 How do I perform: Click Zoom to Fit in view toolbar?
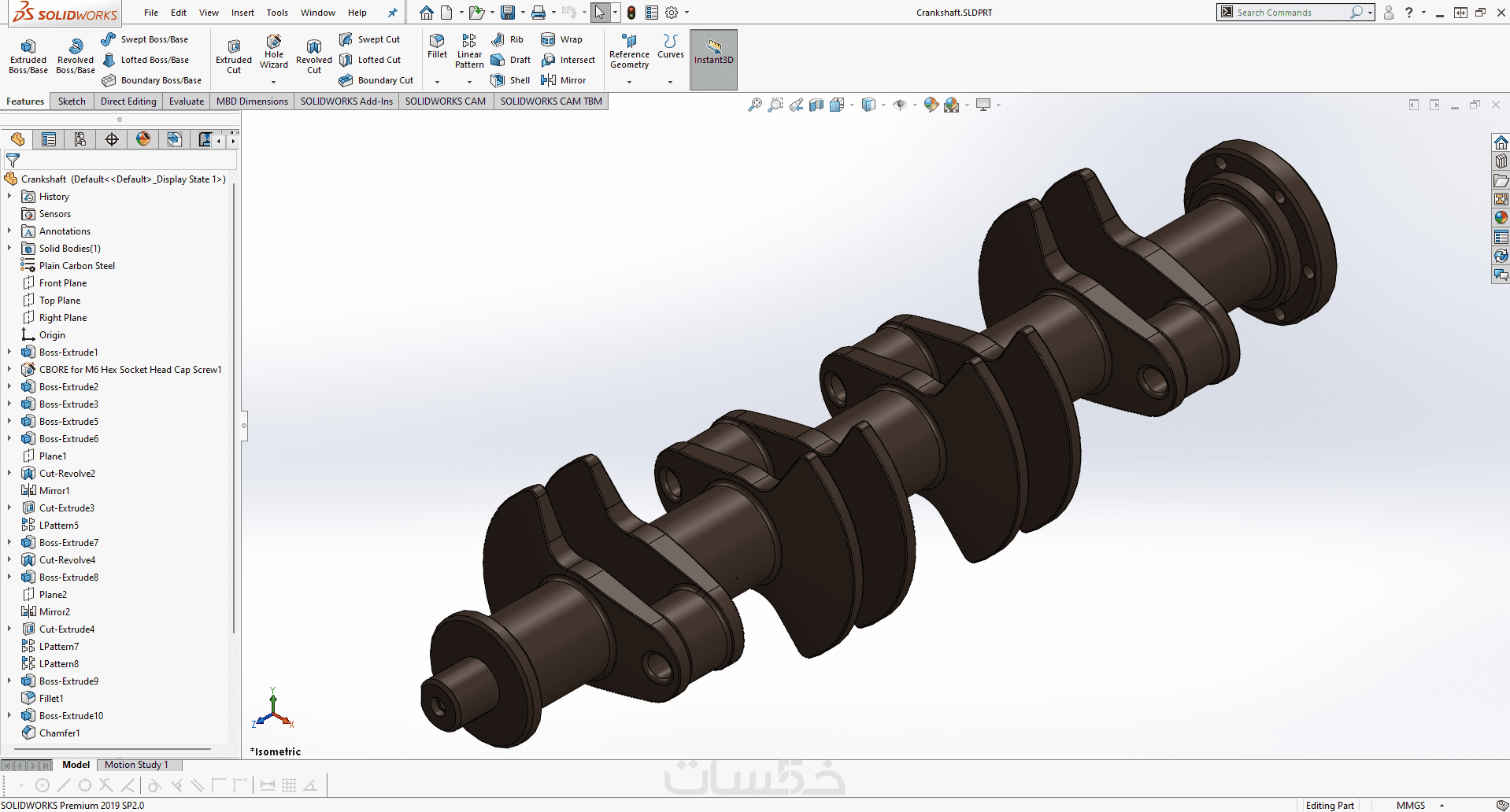[x=755, y=105]
